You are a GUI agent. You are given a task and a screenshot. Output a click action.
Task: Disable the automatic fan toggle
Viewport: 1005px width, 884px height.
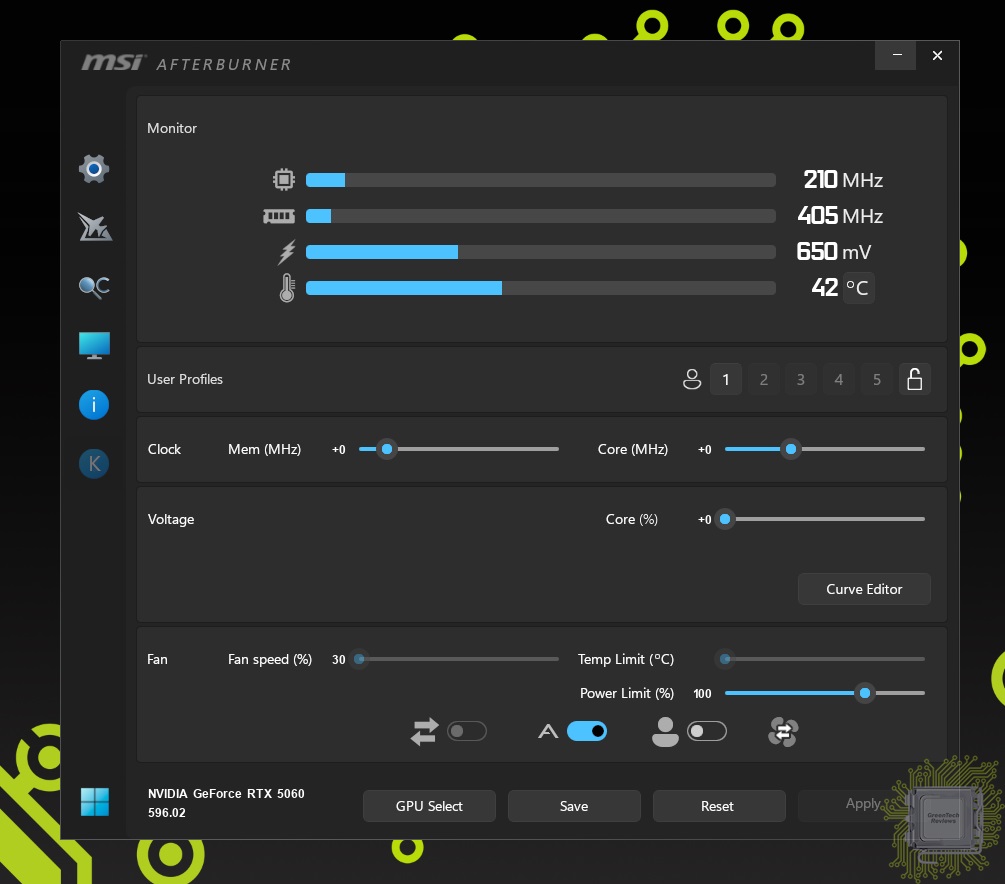[587, 732]
